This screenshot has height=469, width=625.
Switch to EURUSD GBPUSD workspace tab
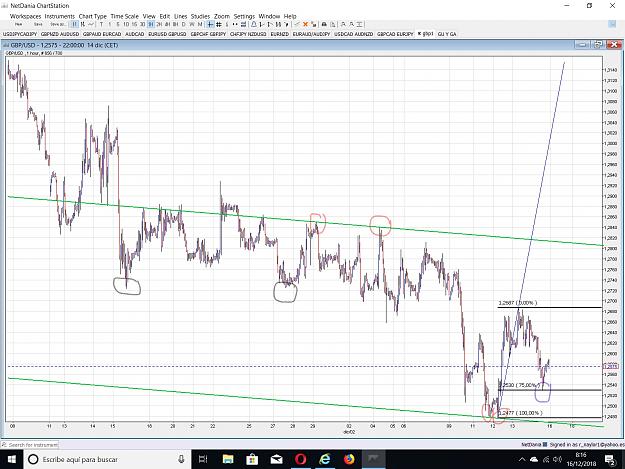[x=167, y=34]
